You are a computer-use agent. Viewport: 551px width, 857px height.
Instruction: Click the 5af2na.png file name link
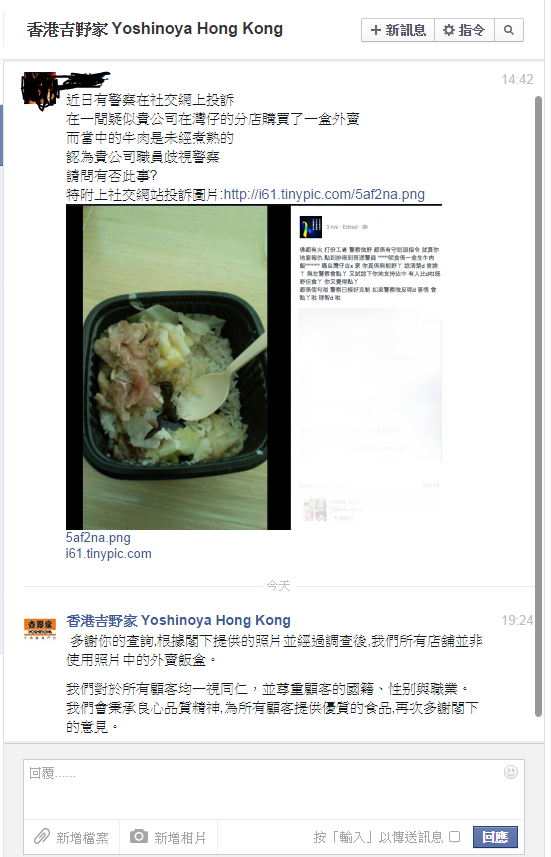pos(98,538)
